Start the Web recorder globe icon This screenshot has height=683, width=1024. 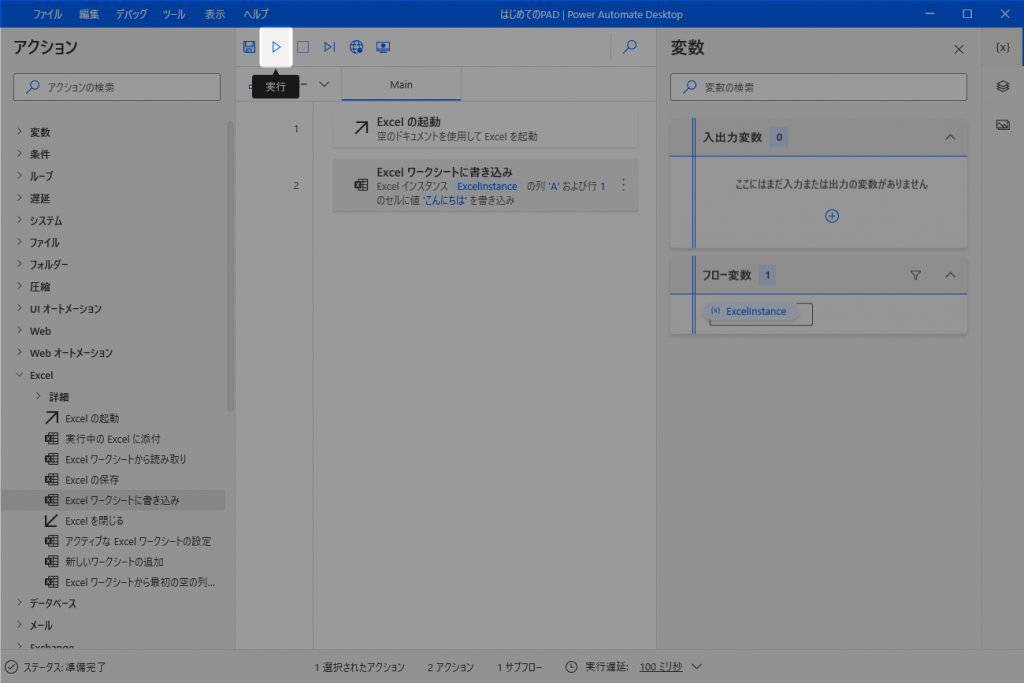click(356, 47)
